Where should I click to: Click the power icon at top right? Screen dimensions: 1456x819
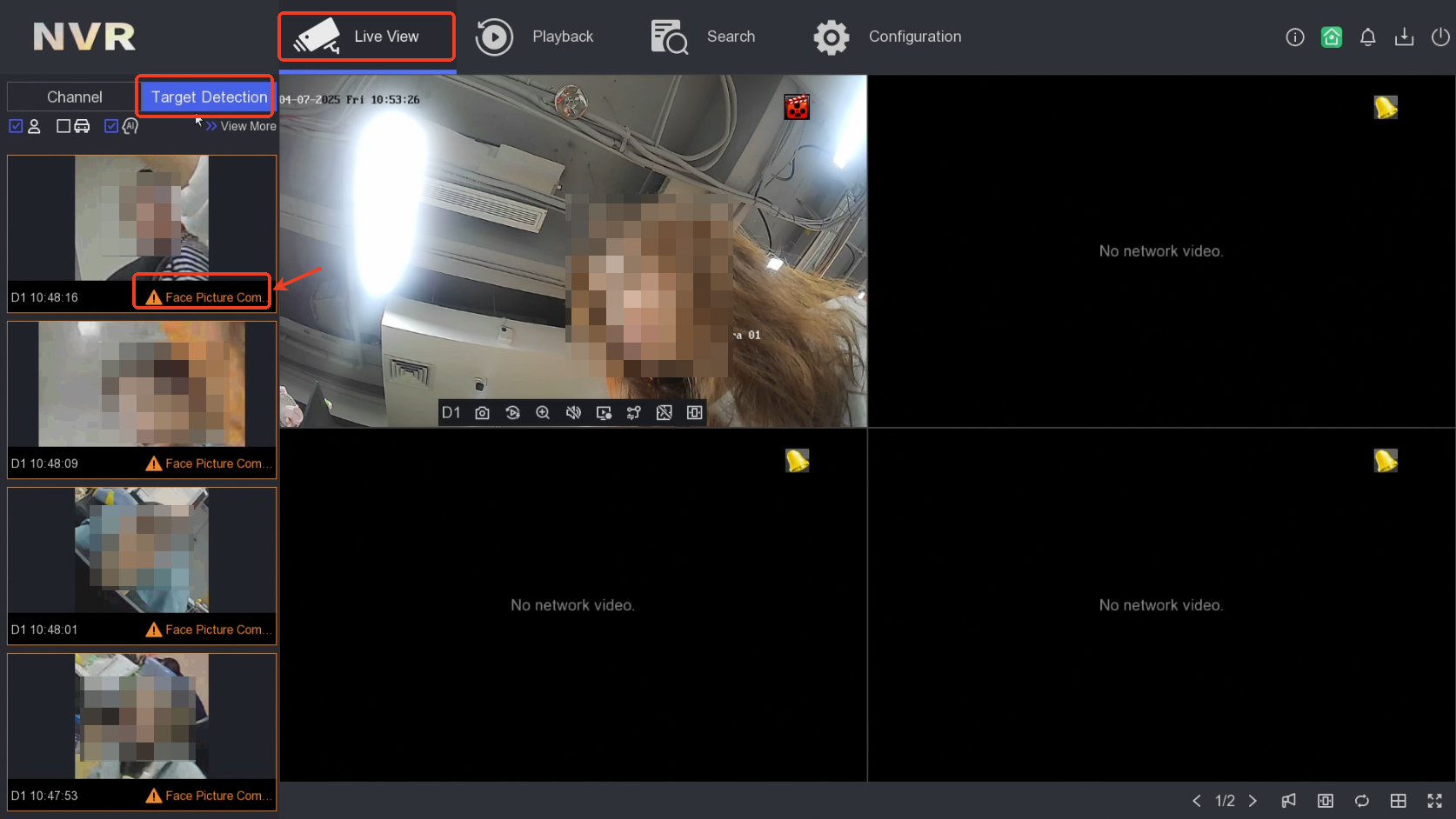tap(1440, 37)
